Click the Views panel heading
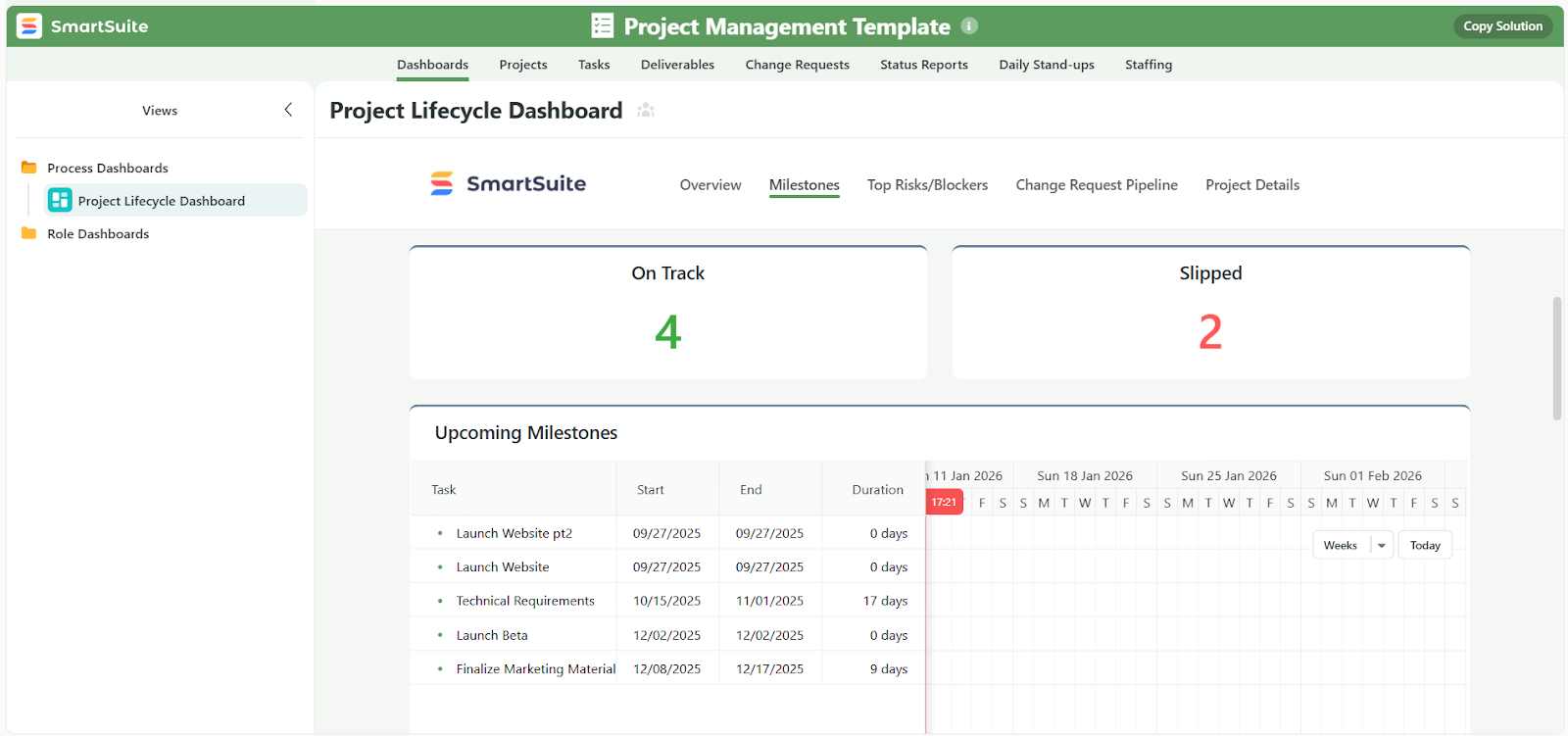 (x=160, y=110)
